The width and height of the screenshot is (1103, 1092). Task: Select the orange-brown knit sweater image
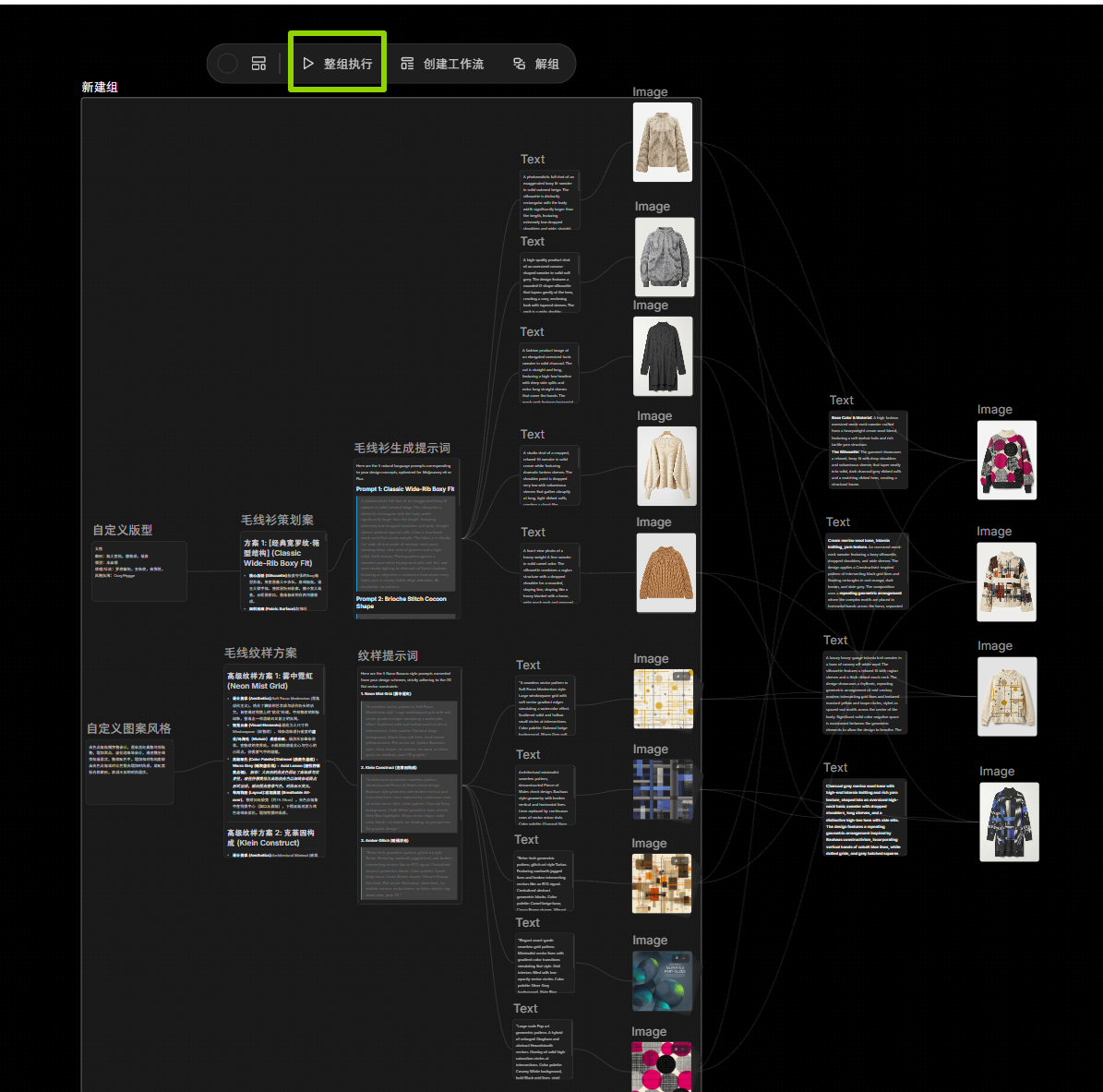pyautogui.click(x=666, y=572)
